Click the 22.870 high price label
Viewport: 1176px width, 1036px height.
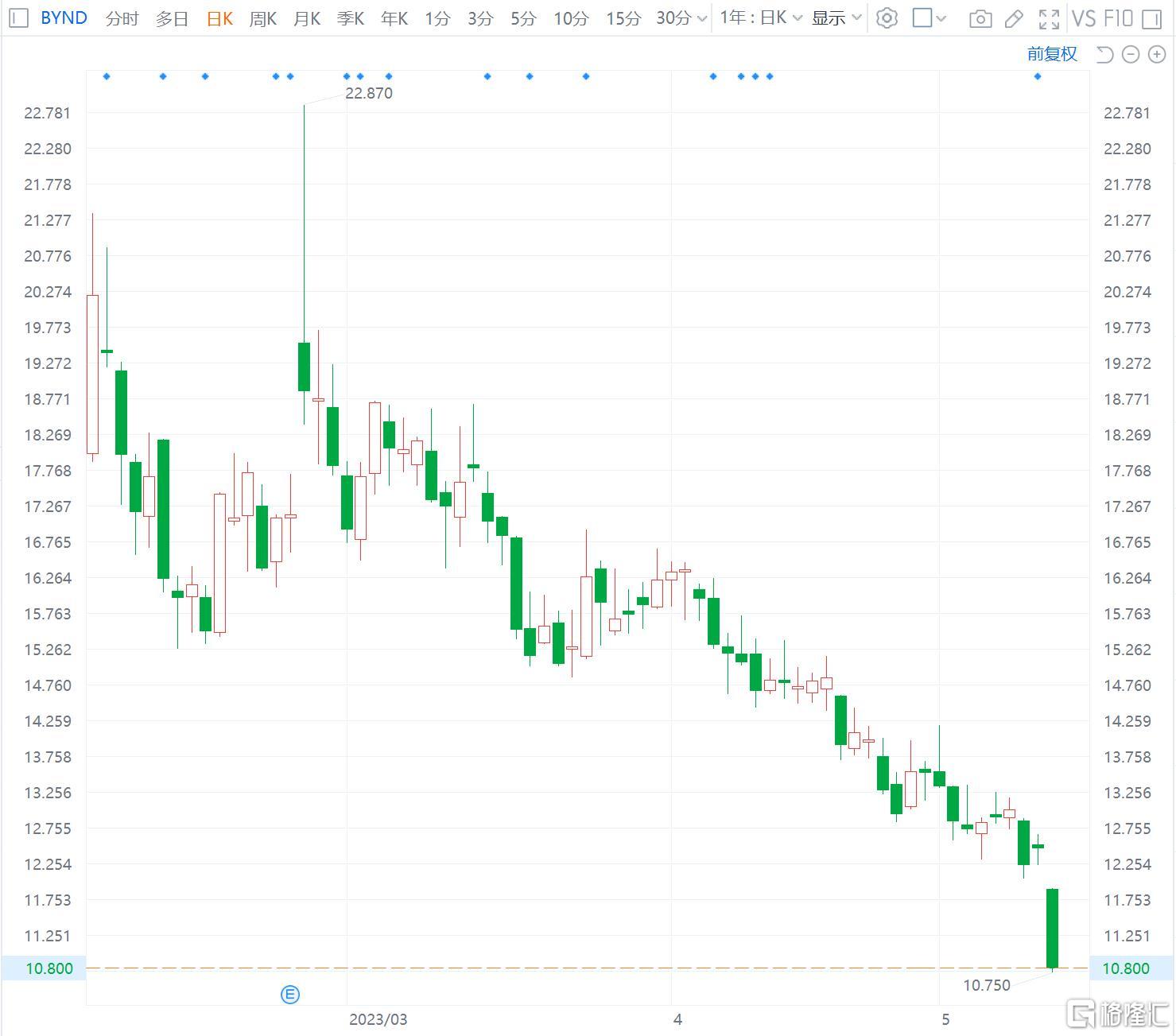369,93
